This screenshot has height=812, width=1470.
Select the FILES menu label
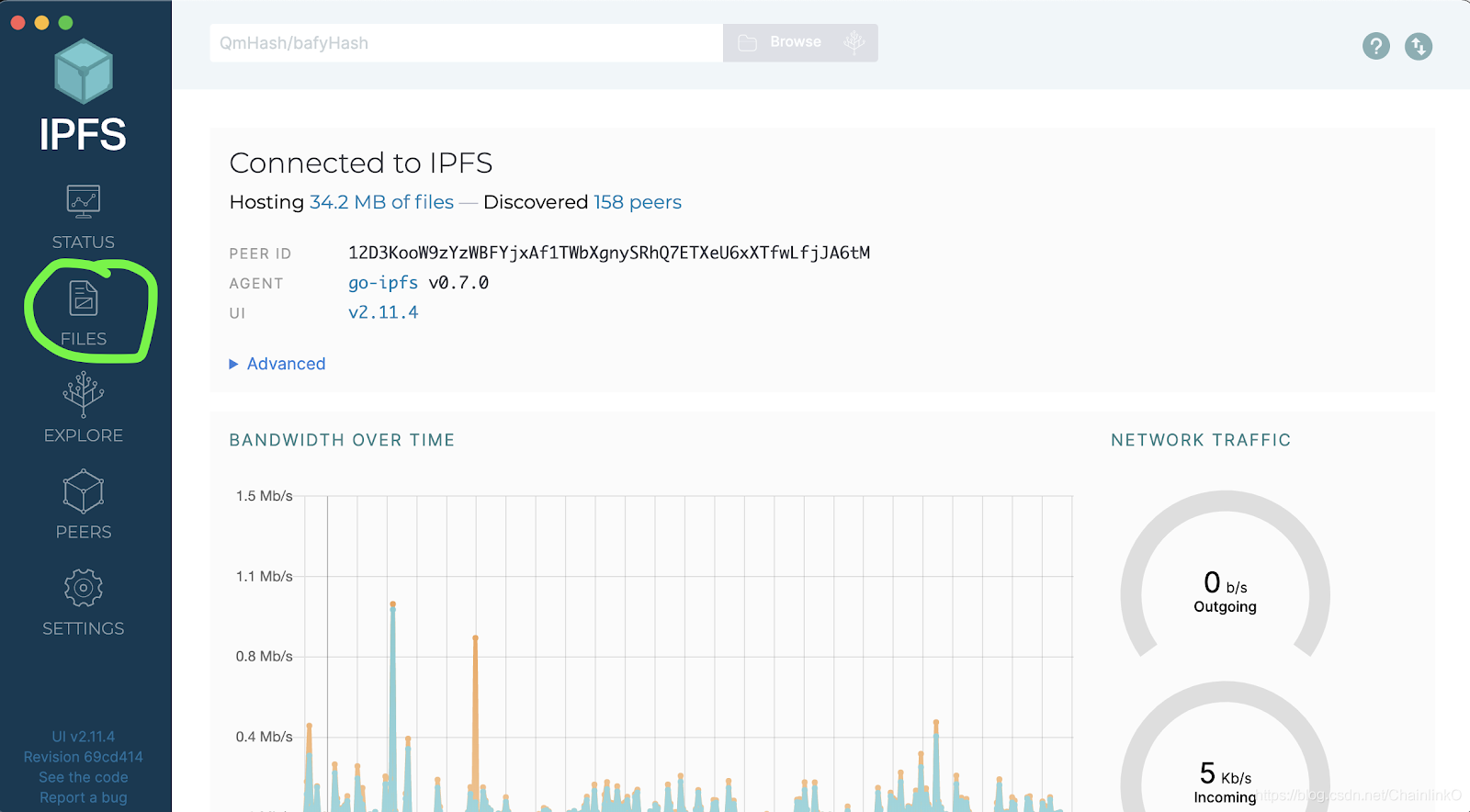pos(84,339)
